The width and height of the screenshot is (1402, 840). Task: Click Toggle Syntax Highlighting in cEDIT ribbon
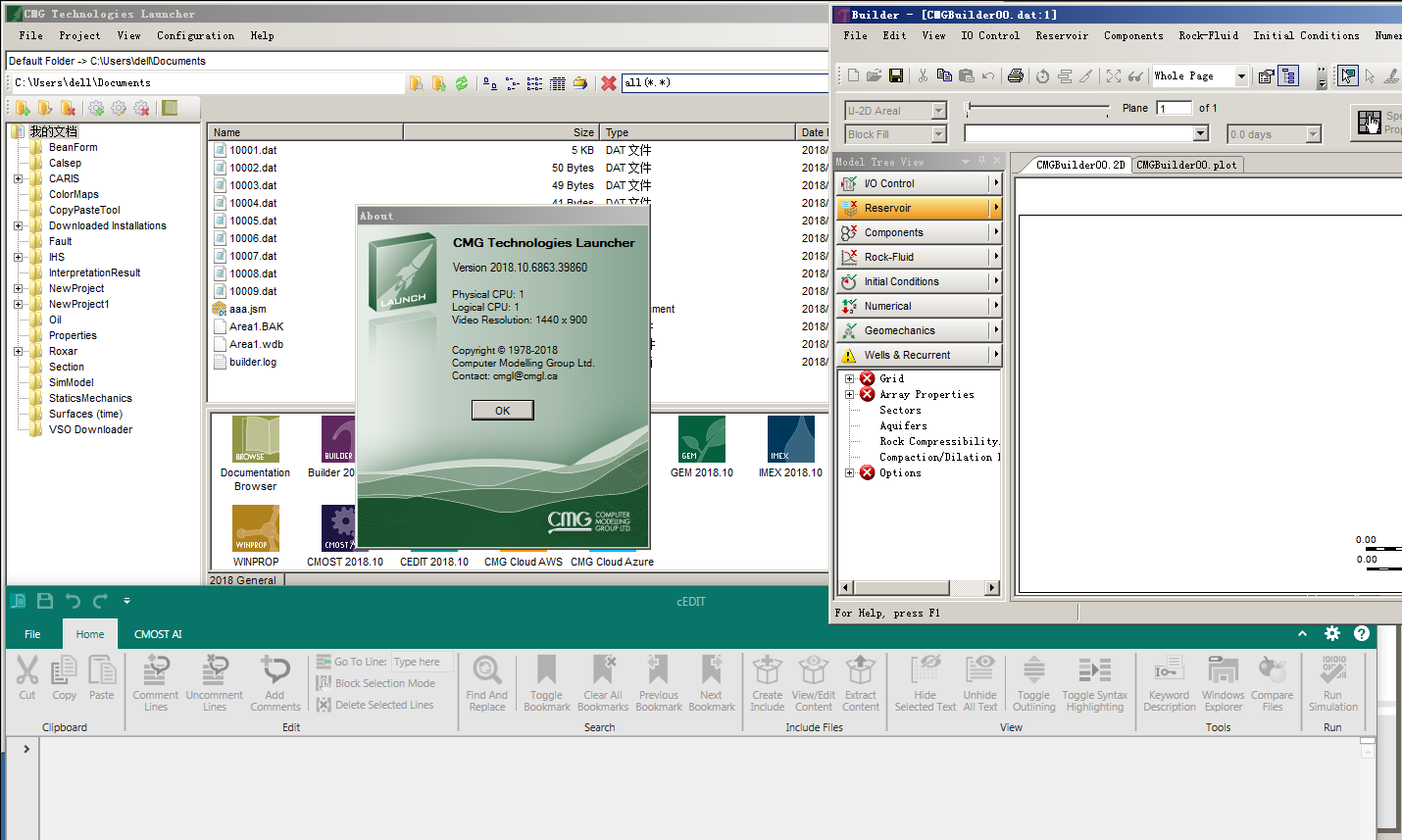1095,683
